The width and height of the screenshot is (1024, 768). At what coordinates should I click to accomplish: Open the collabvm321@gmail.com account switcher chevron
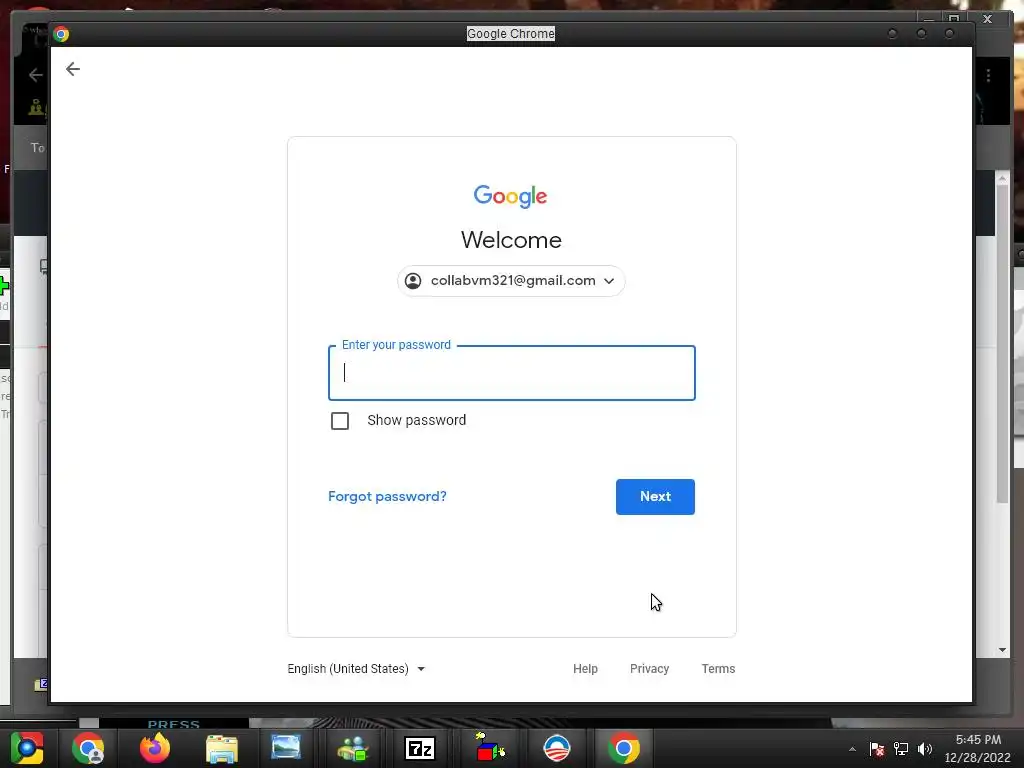point(609,281)
